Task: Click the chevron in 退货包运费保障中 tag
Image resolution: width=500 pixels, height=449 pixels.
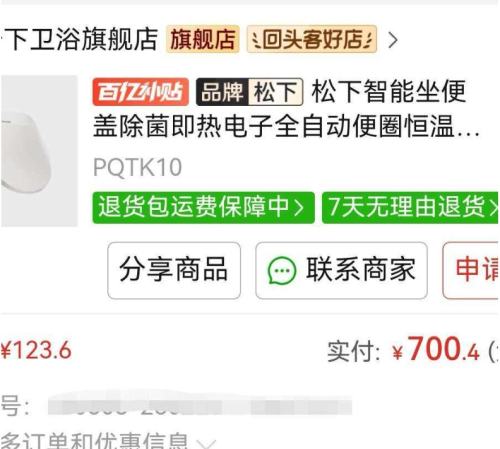Action: click(299, 208)
